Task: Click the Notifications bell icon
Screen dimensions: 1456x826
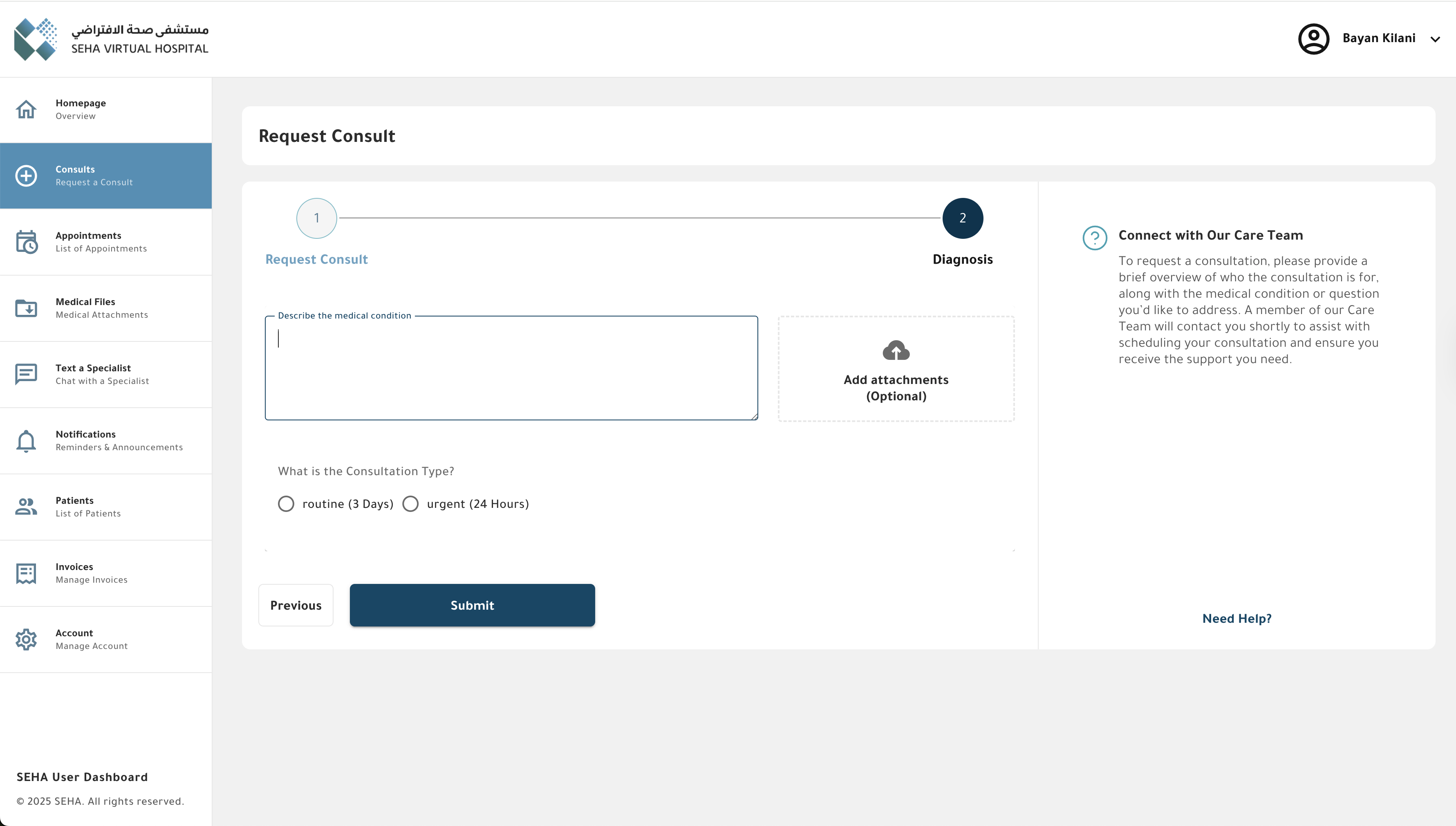Action: [26, 441]
